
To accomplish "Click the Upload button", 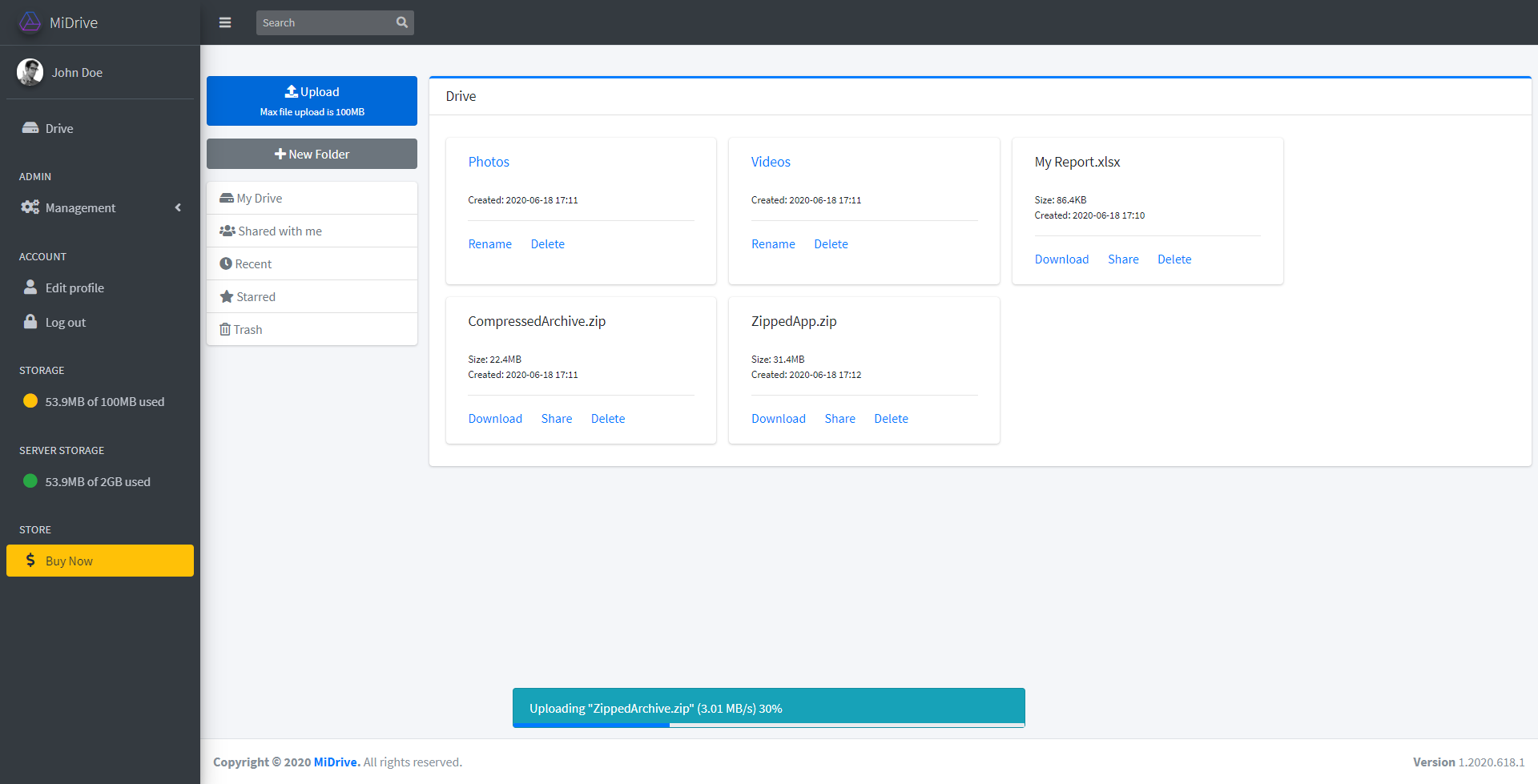I will [x=312, y=101].
